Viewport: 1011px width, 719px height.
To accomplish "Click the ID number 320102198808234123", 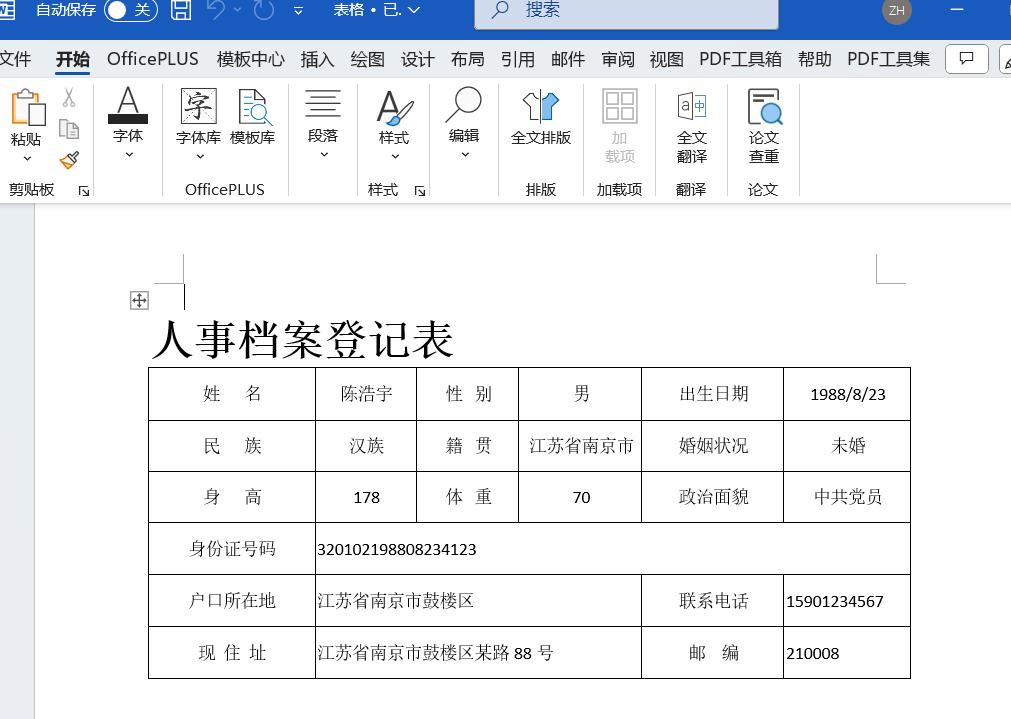I will point(397,549).
